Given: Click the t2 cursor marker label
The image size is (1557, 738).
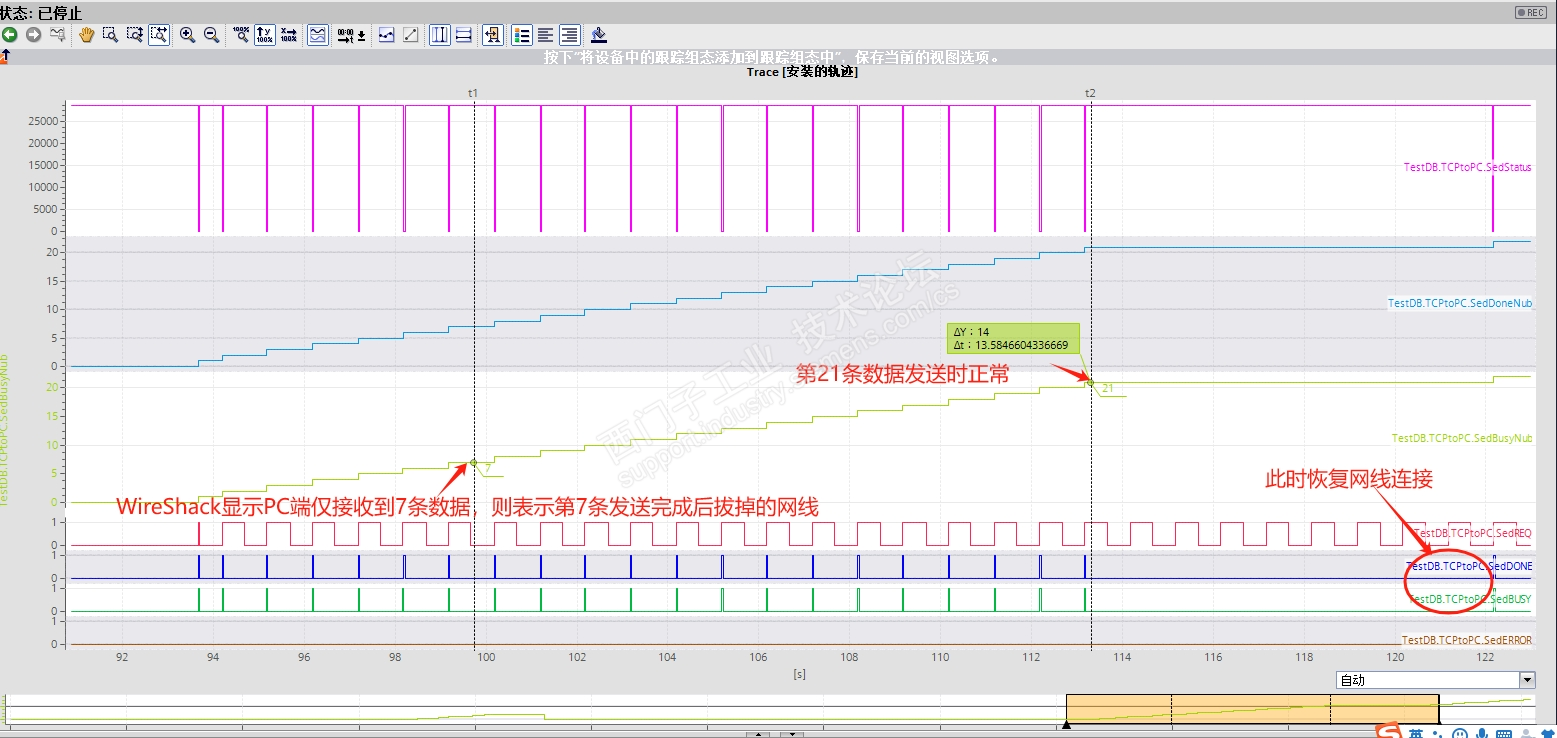Looking at the screenshot, I should pyautogui.click(x=1090, y=93).
